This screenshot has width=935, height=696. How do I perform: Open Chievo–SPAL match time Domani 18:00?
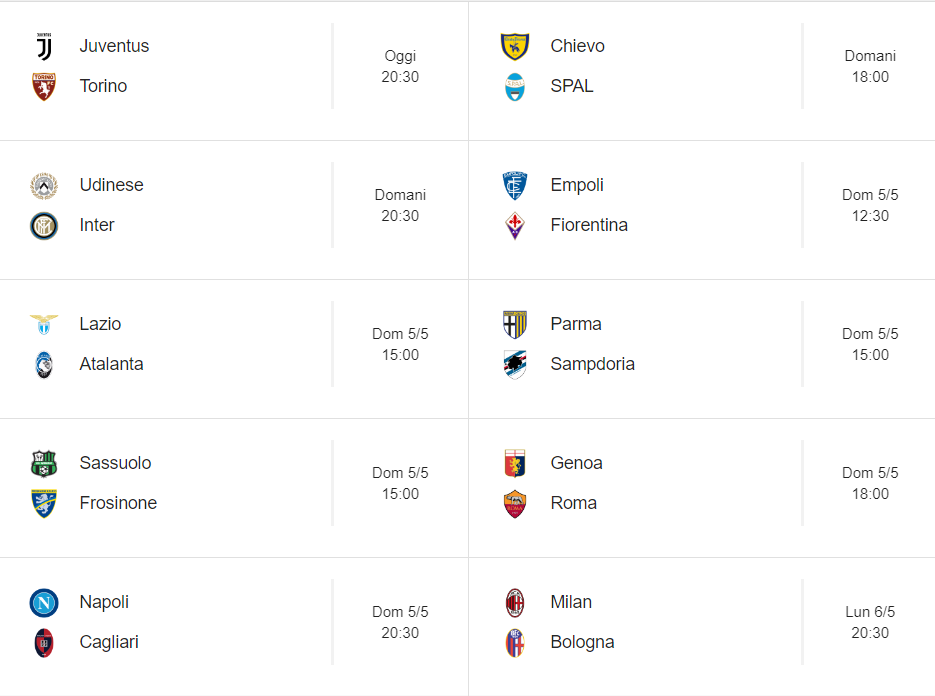(870, 66)
